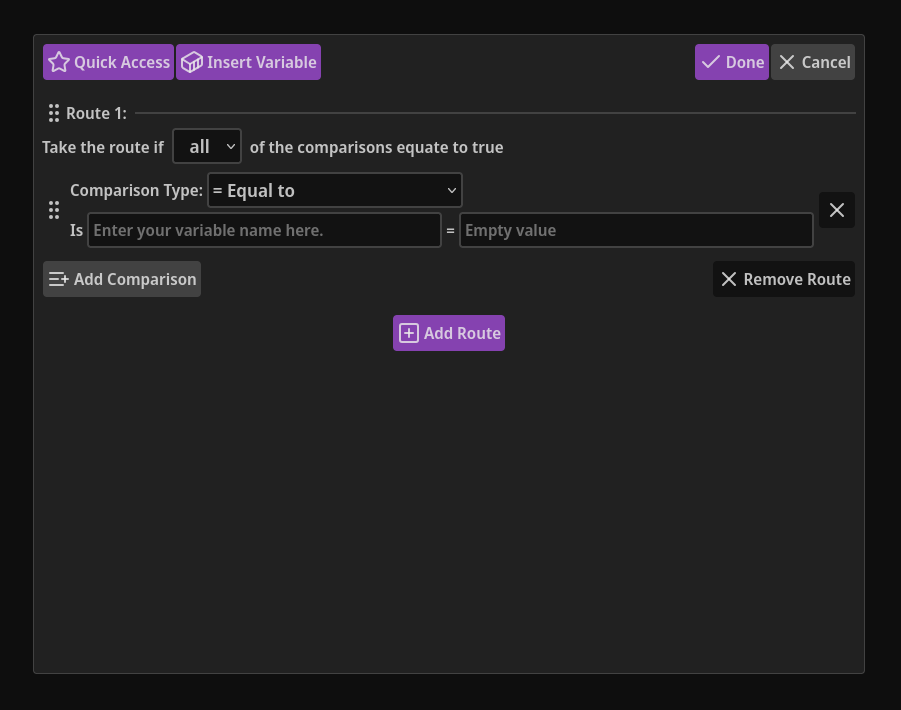Screen dimensions: 901x710
Task: Add a new comparison to Route 1
Action: click(x=121, y=279)
